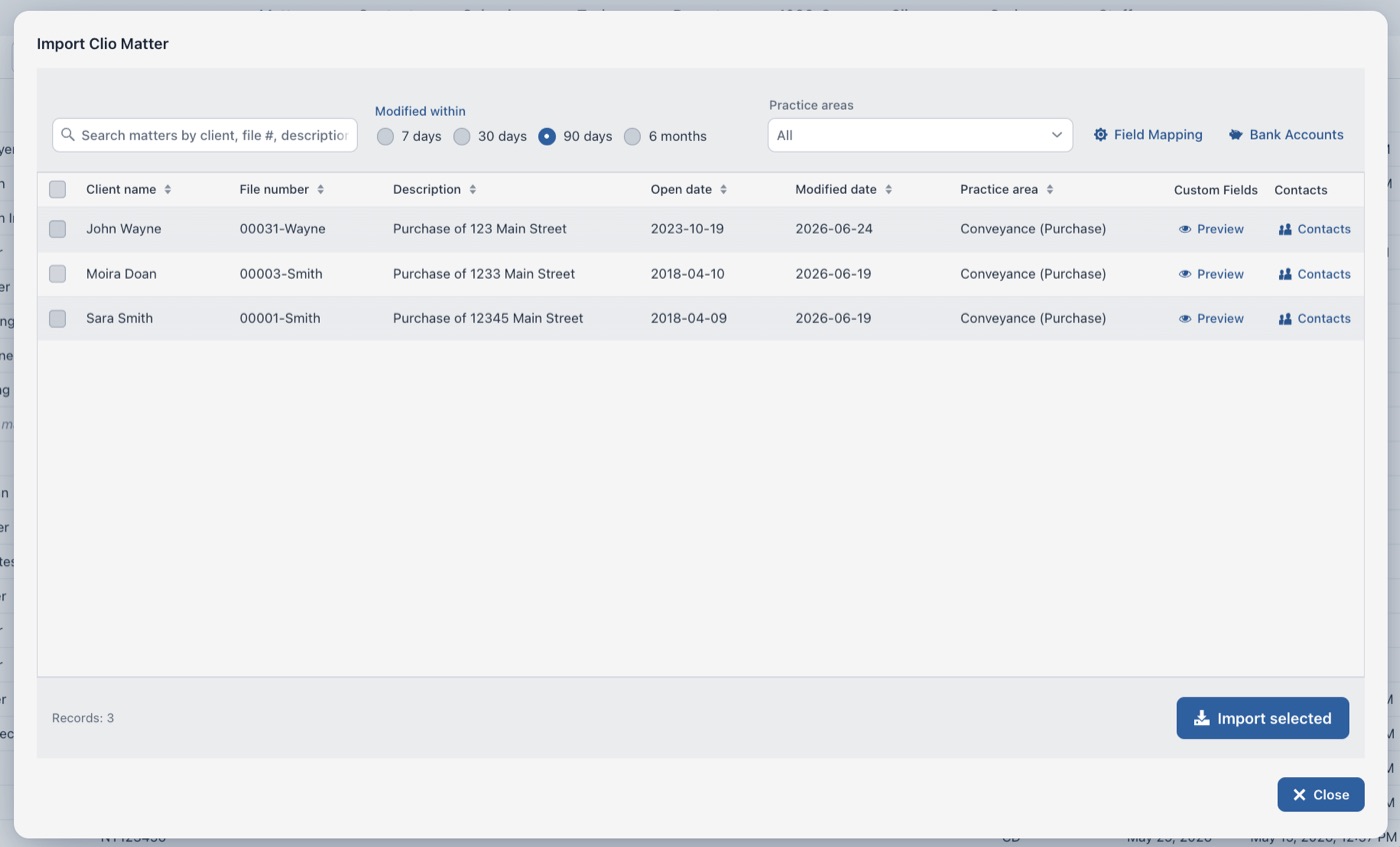Click description Purchase of 1233 Main Street

[x=484, y=274]
